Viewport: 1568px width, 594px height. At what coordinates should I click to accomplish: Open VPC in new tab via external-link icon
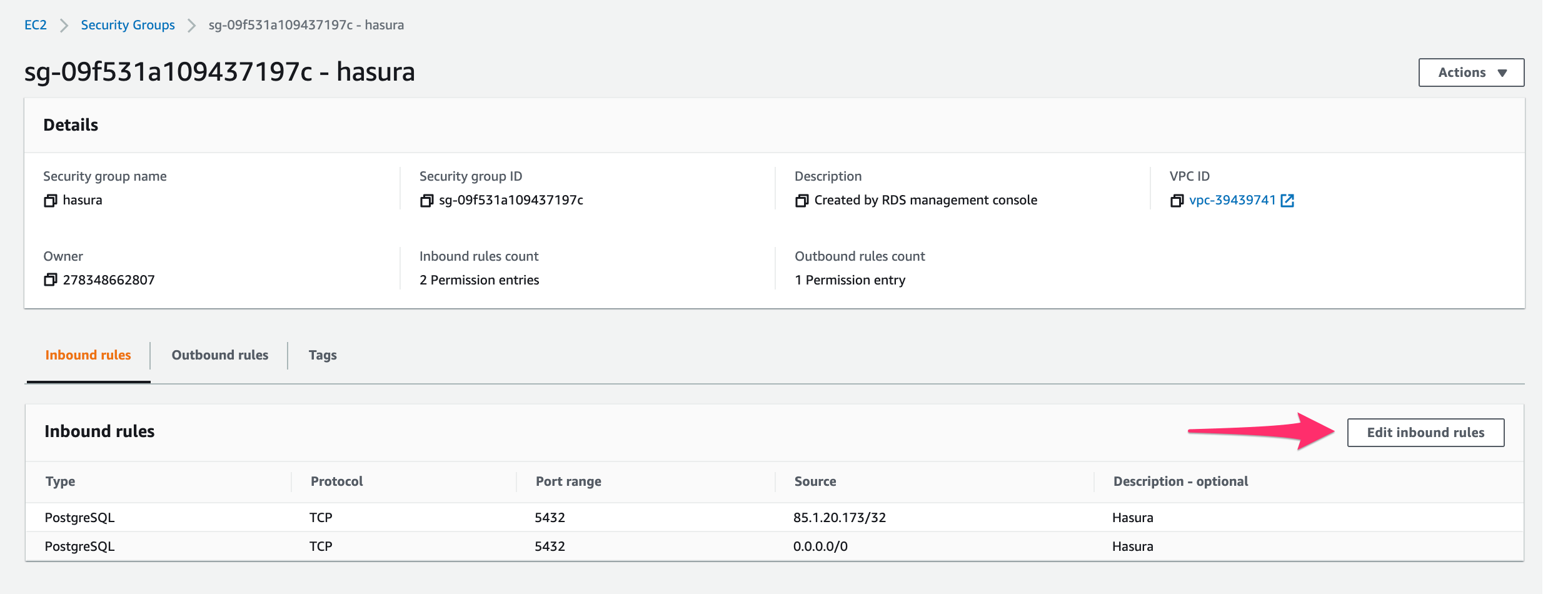1288,200
